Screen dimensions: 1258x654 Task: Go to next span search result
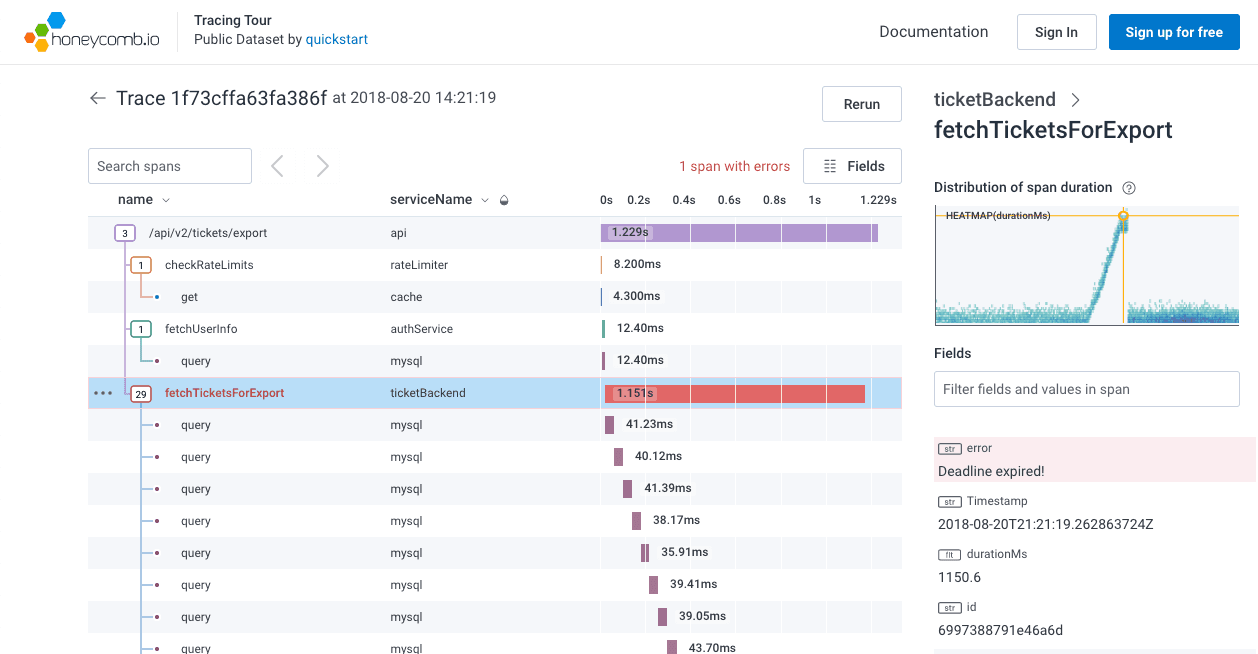(x=322, y=166)
